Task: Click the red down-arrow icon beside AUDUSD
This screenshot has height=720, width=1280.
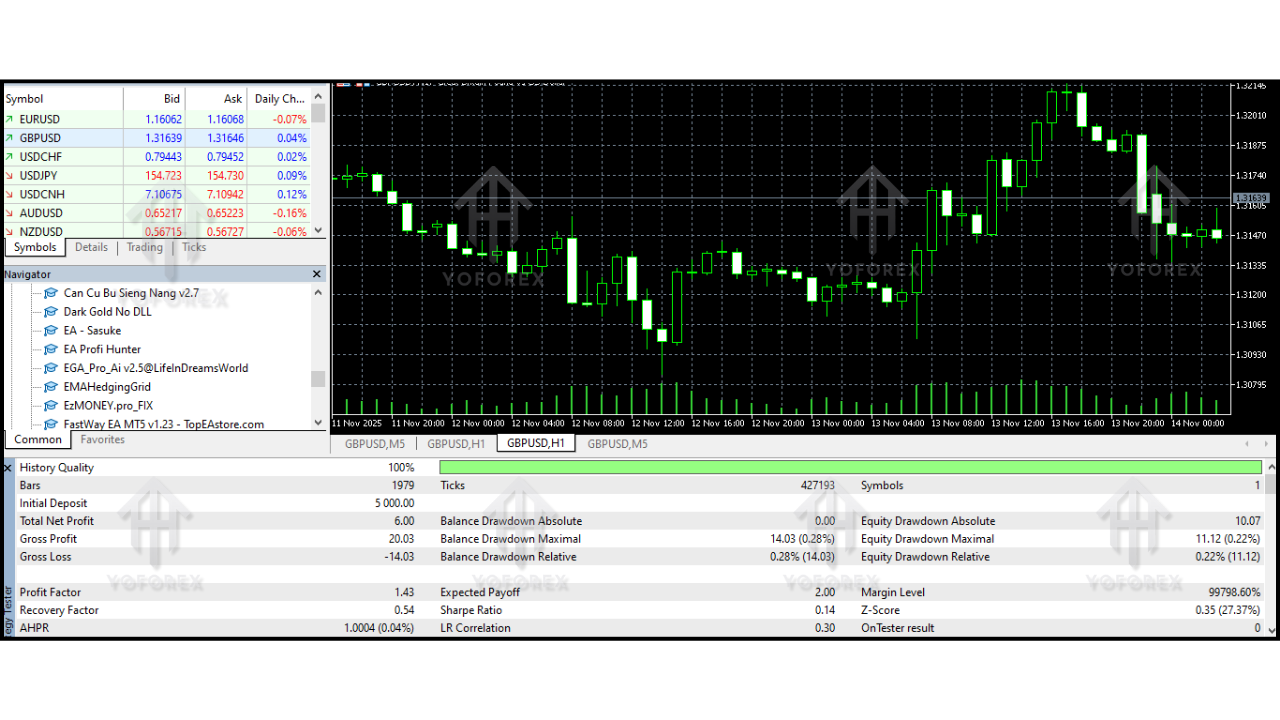Action: click(10, 213)
